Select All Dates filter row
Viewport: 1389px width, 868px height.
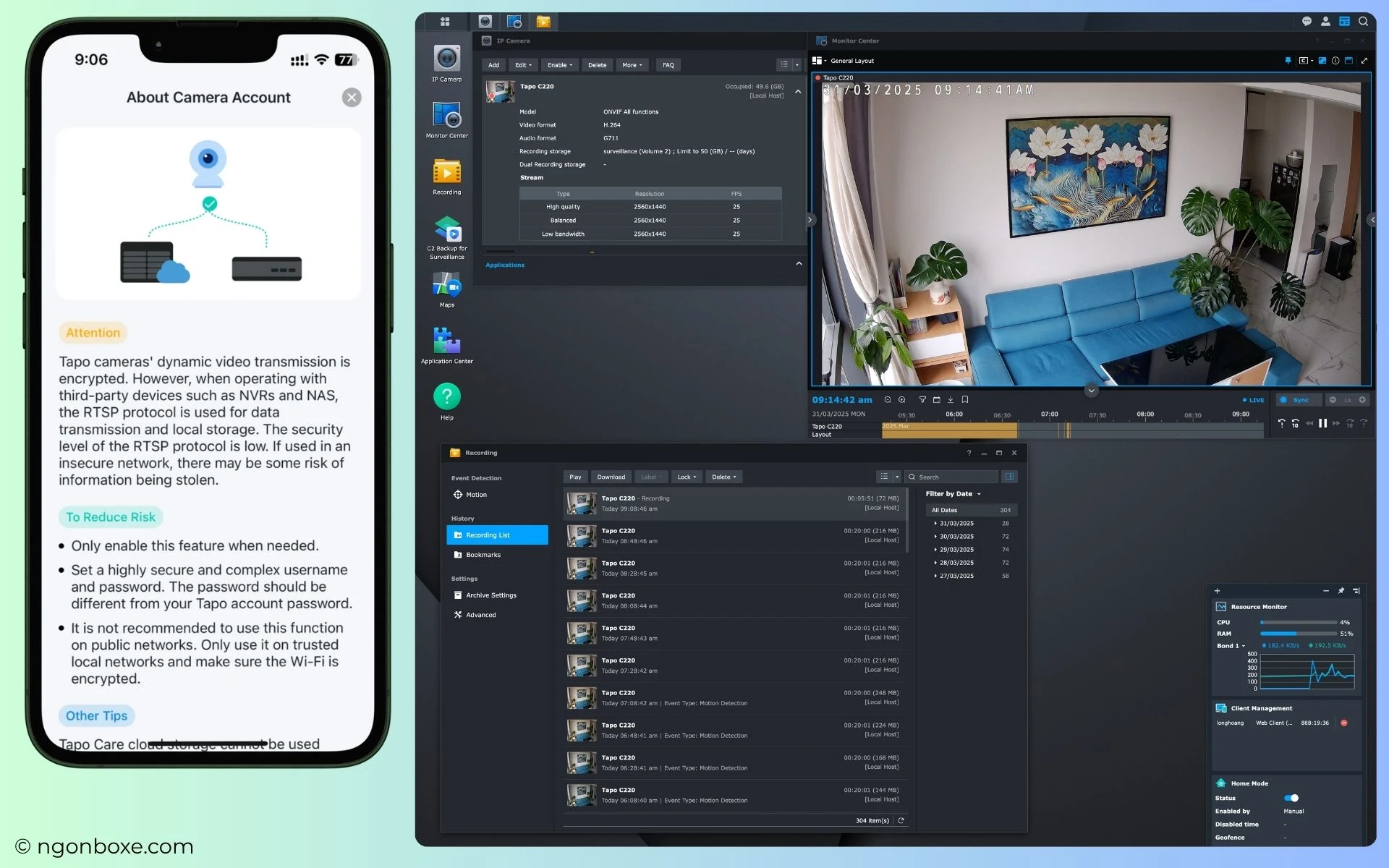click(971, 510)
